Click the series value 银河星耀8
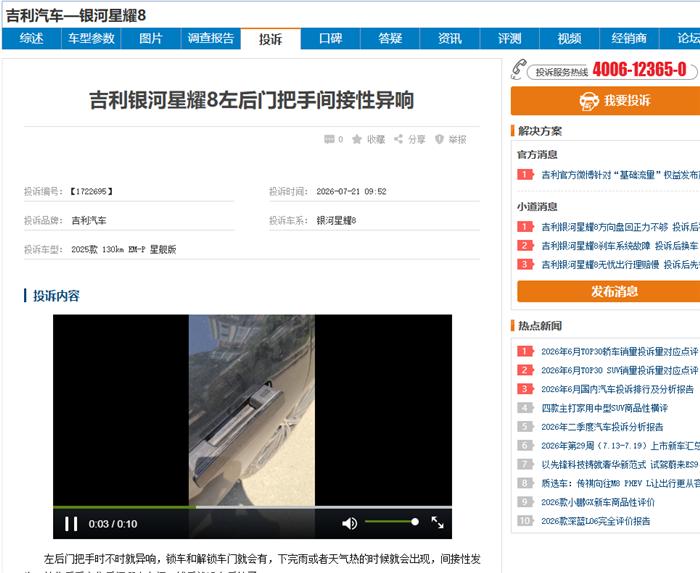Screen dimensions: 700x573 (336, 220)
